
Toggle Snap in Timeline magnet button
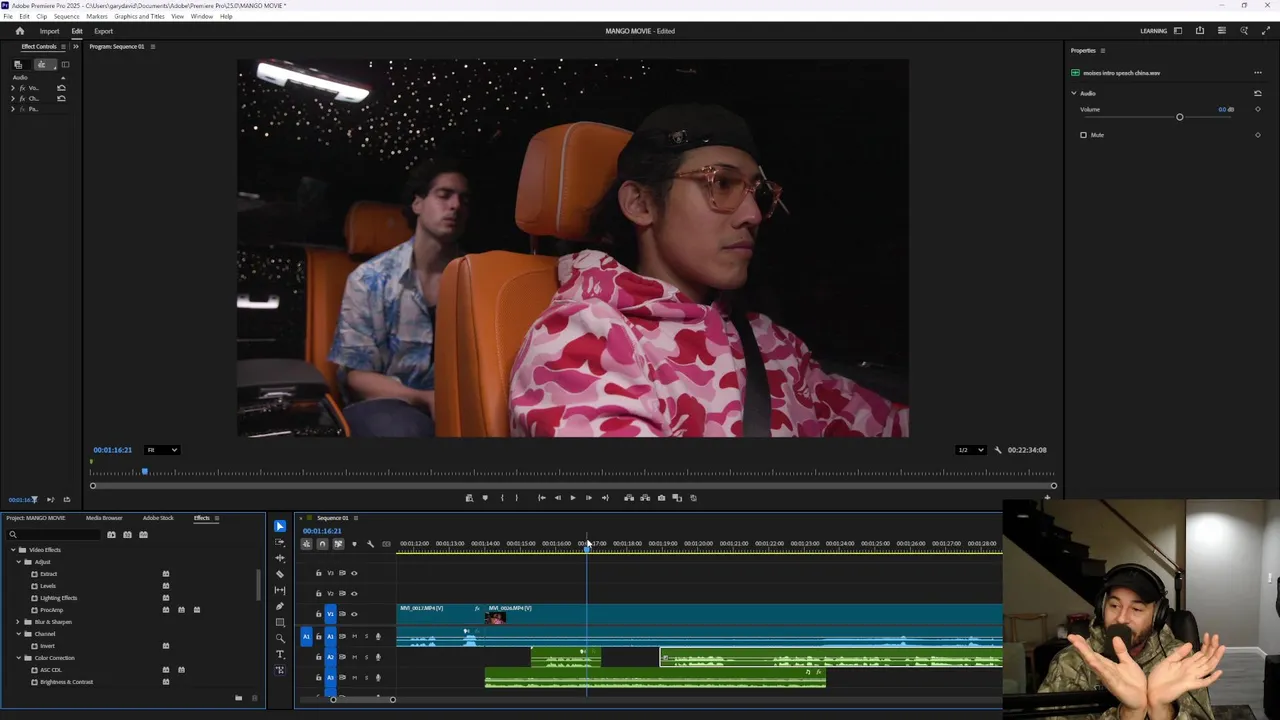[322, 544]
